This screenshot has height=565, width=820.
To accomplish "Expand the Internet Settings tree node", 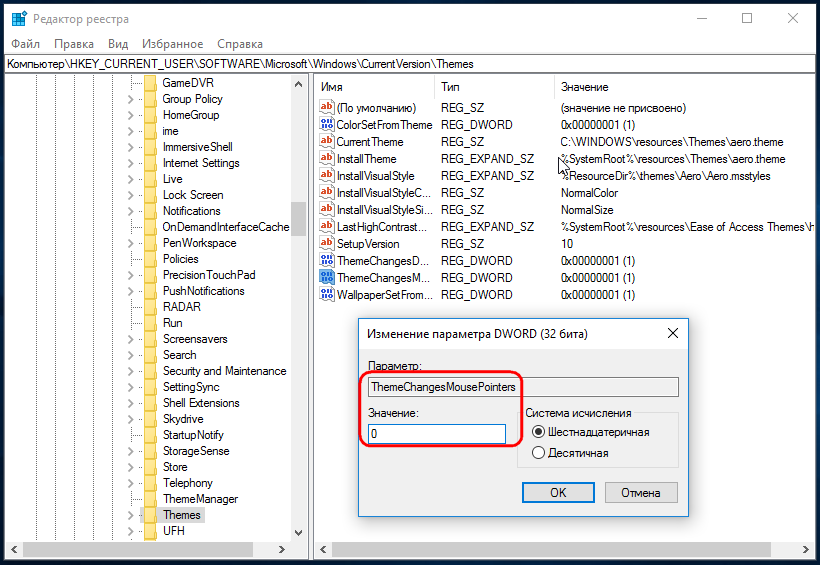I will (x=130, y=163).
